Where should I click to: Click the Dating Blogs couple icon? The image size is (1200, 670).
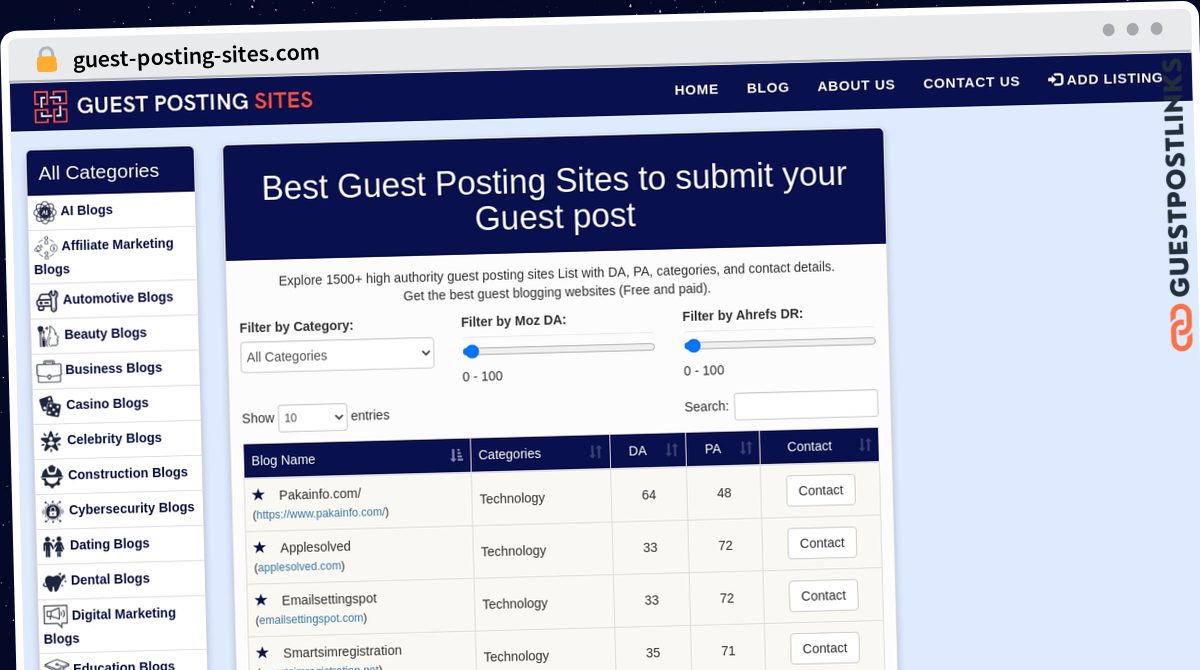click(x=53, y=547)
